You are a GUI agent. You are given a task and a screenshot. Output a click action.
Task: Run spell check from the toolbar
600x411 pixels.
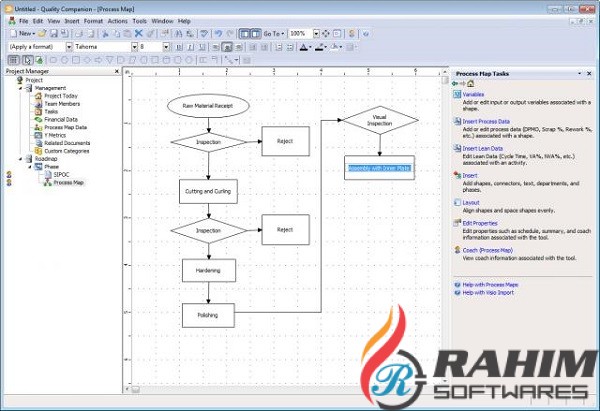204,34
